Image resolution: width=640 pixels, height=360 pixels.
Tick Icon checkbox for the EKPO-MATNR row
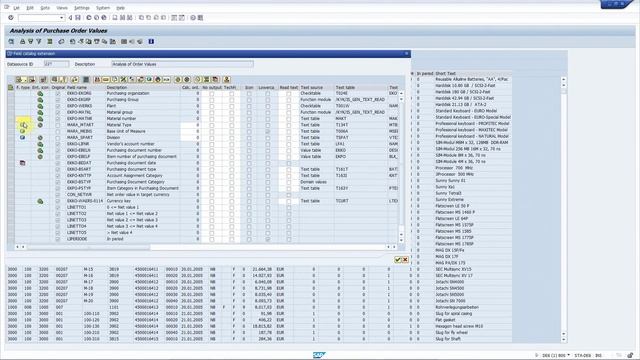tap(249, 119)
